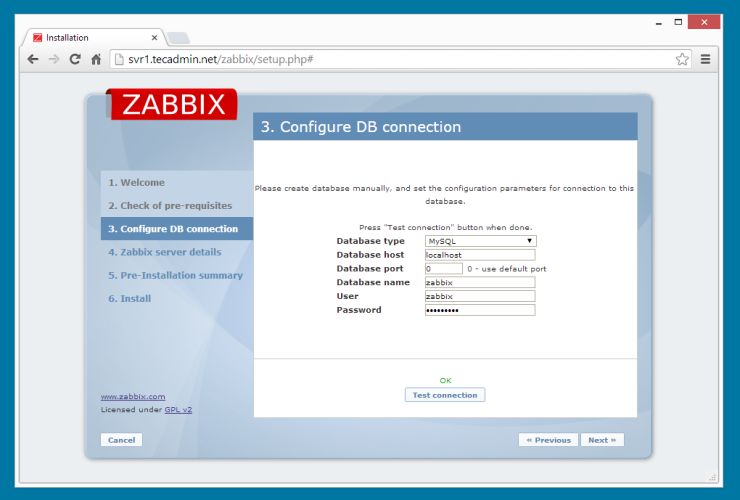Viewport: 740px width, 500px height.
Task: Open the www.zabbix.com link
Action: point(133,397)
